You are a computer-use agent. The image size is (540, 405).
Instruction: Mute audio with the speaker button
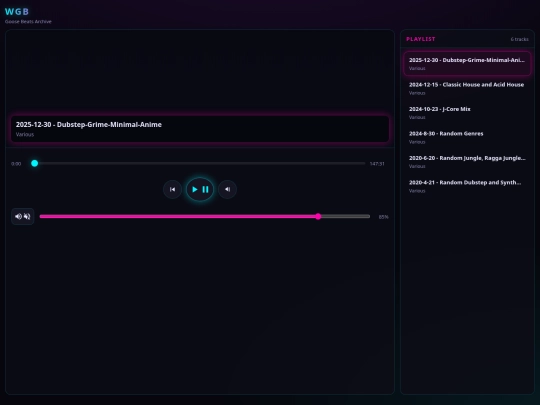point(23,217)
